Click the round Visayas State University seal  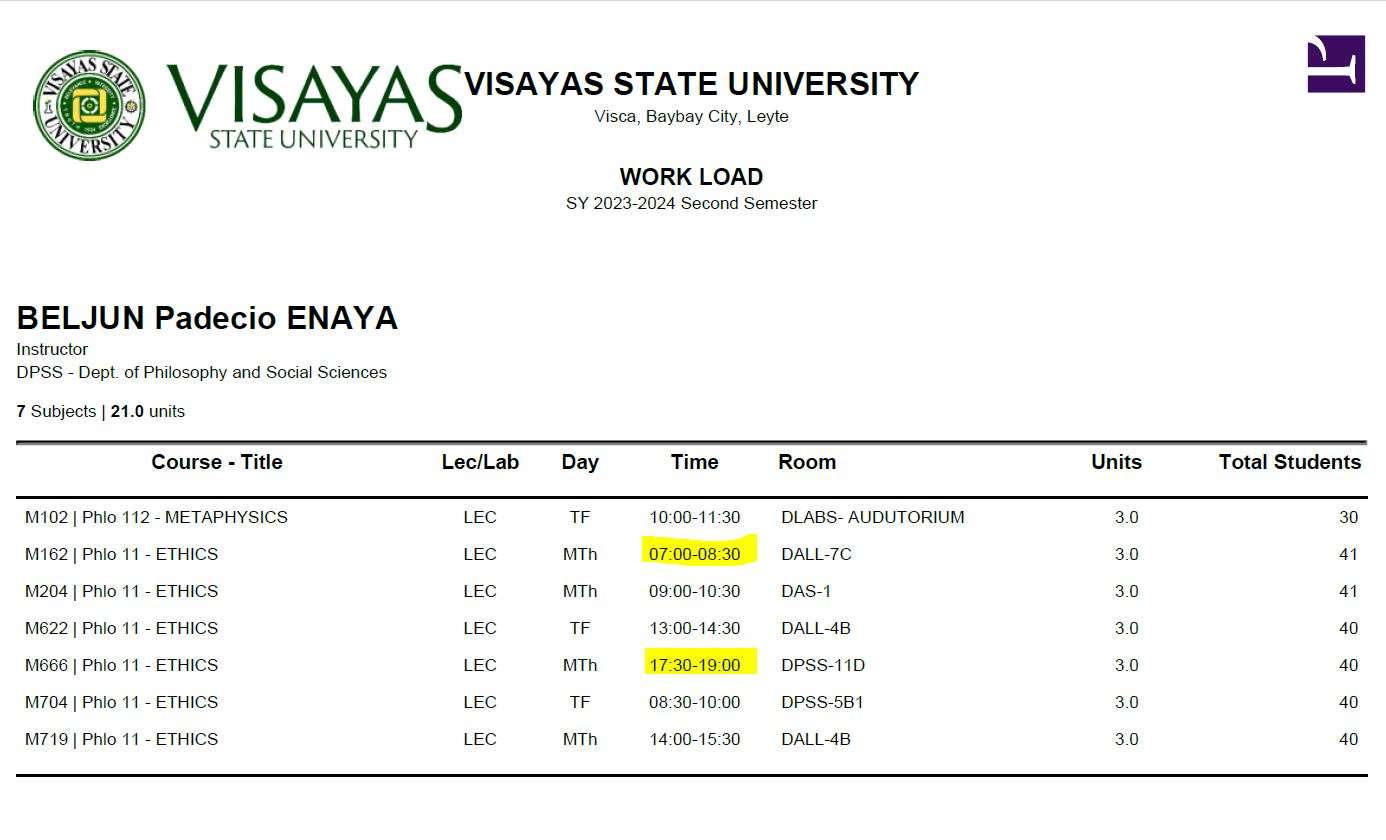click(89, 105)
